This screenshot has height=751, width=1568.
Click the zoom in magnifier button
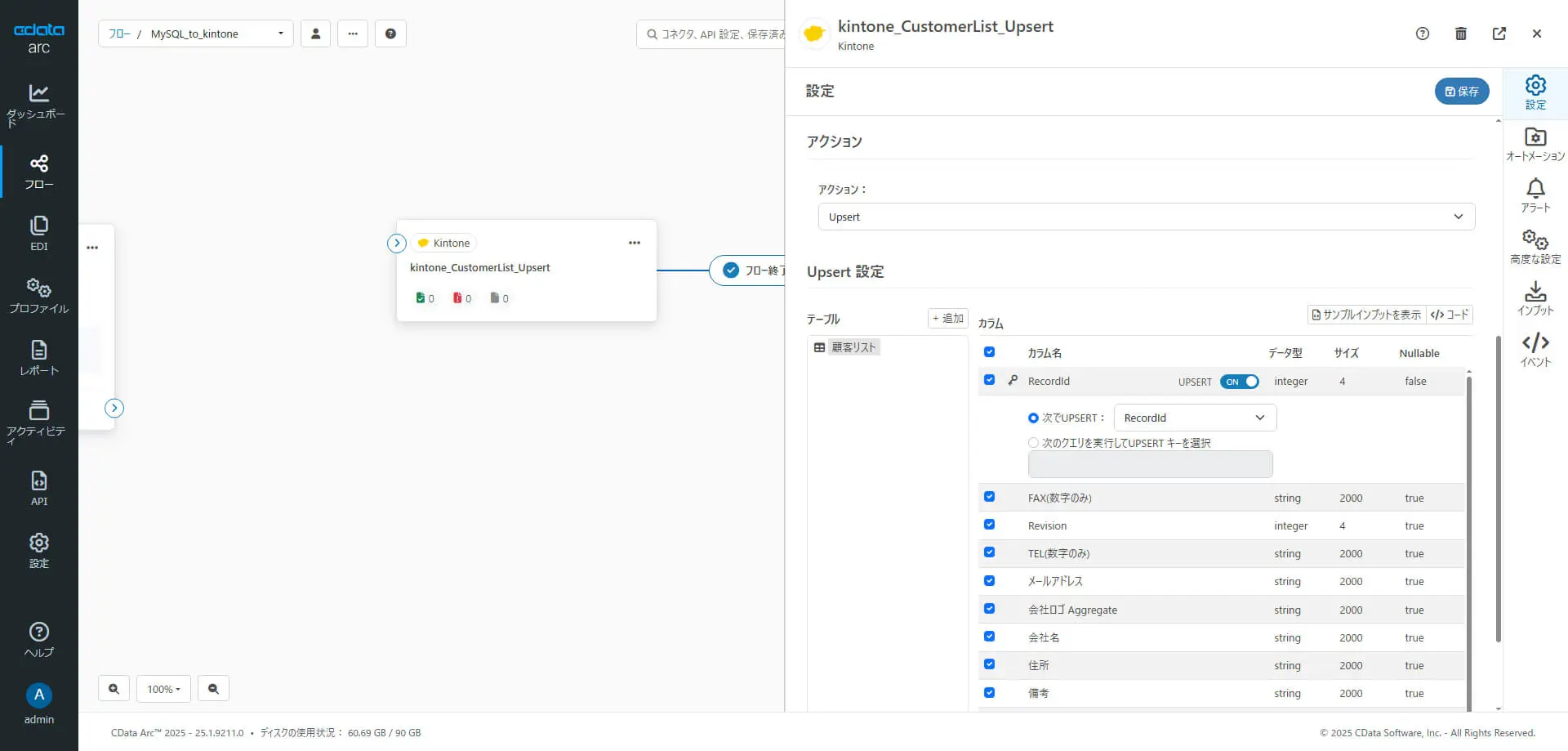(114, 689)
